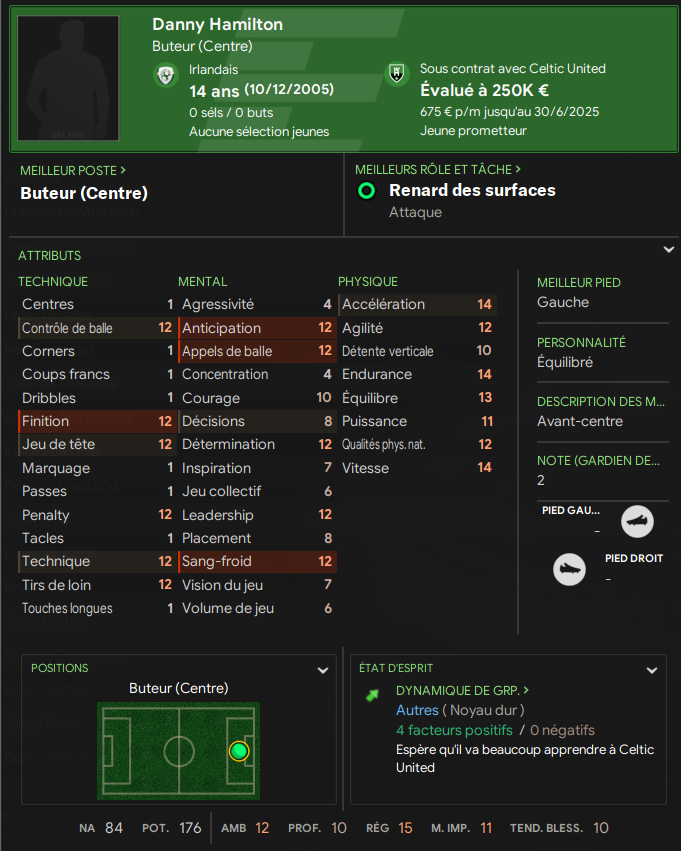This screenshot has width=681, height=851.
Task: Click the Autres group link
Action: tap(417, 710)
